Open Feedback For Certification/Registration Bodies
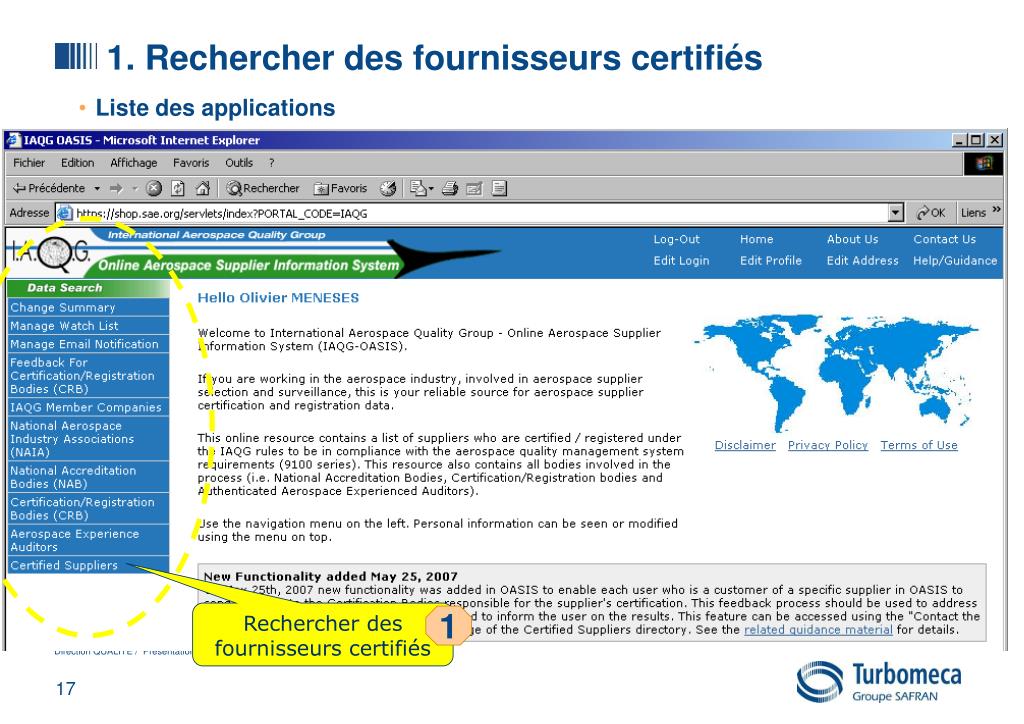The image size is (1024, 724). point(88,375)
